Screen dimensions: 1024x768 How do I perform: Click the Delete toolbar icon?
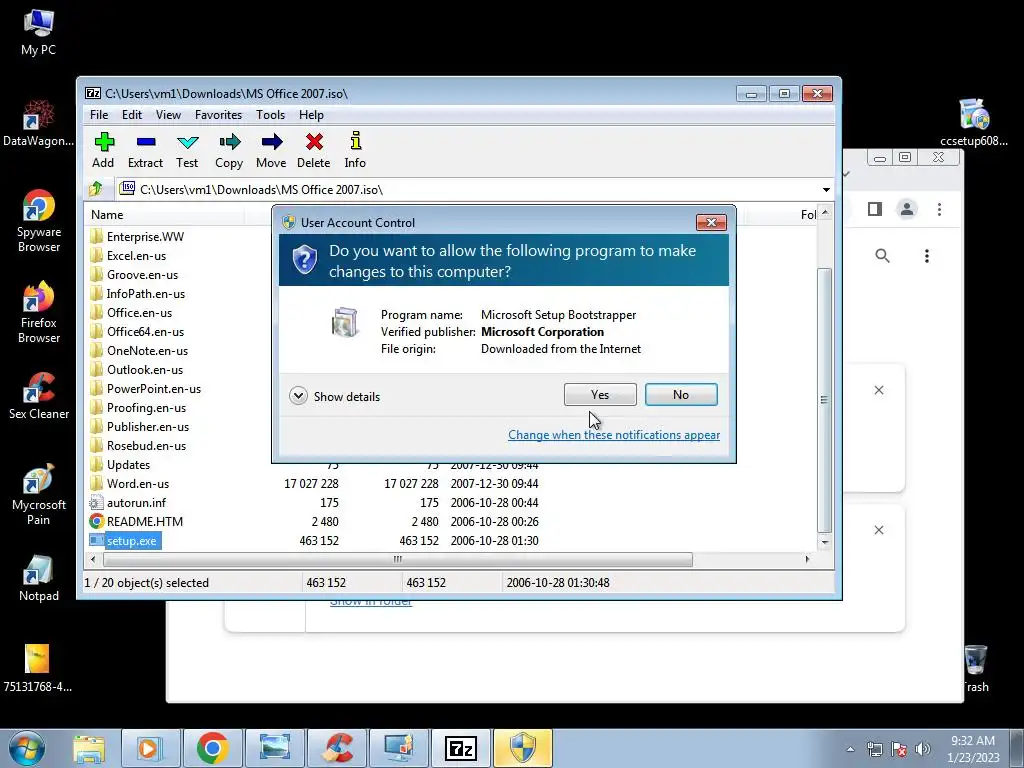tap(313, 150)
